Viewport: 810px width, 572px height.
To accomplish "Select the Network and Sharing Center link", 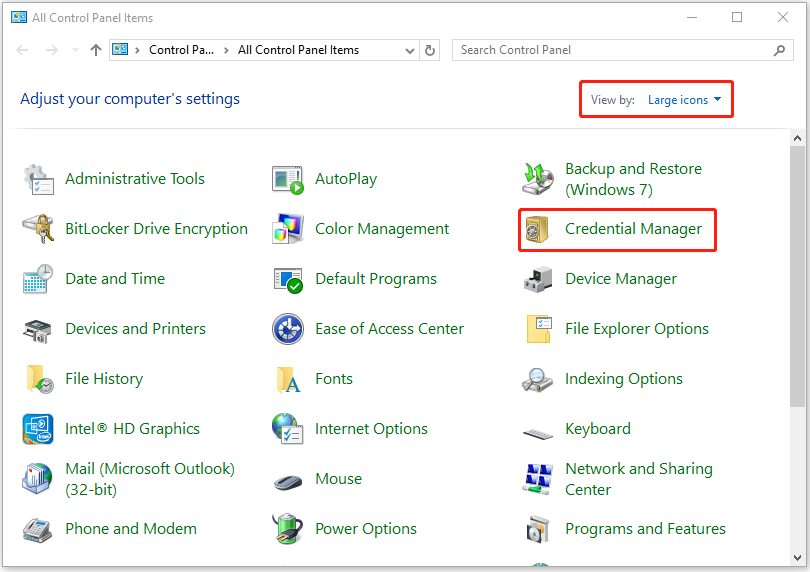I will coord(639,479).
